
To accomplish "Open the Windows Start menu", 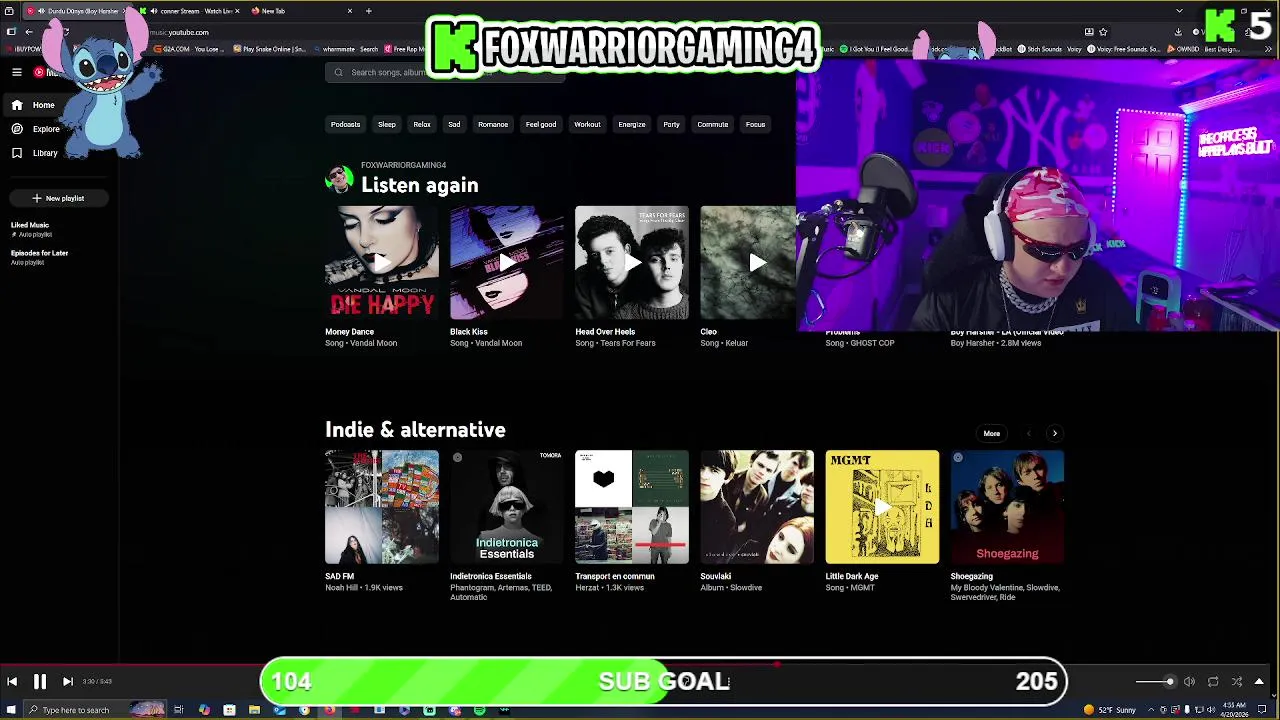I will tap(12, 710).
